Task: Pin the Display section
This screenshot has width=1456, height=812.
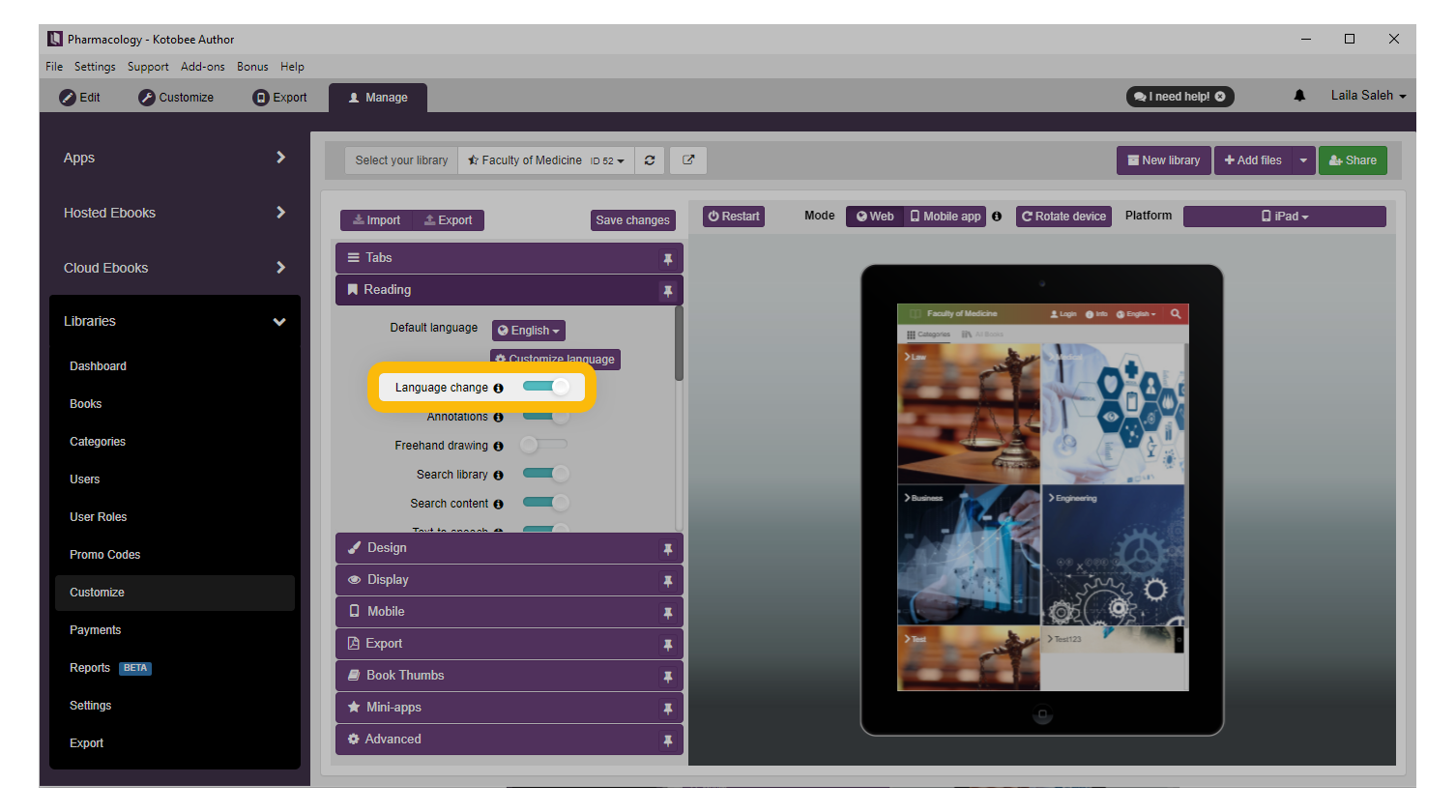Action: point(667,581)
